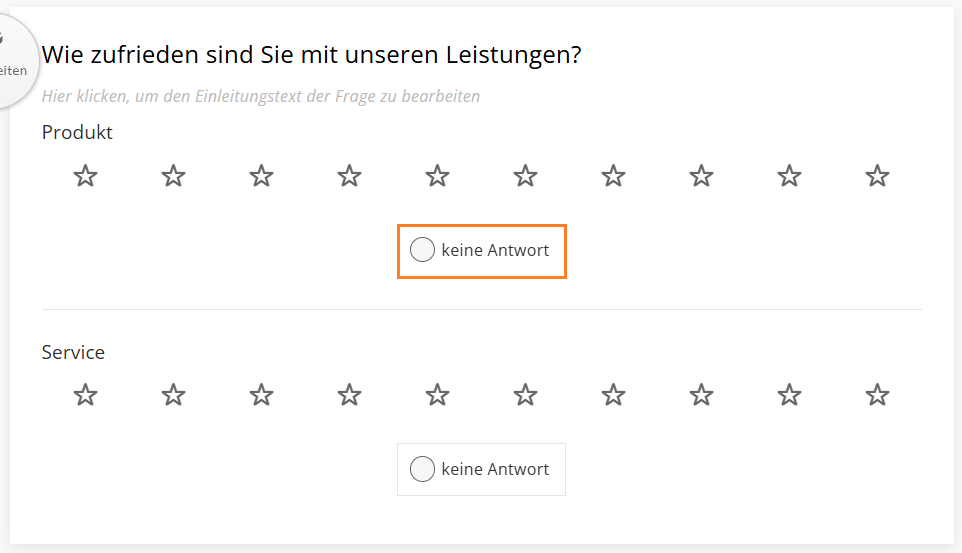Image resolution: width=962 pixels, height=553 pixels.
Task: Select the fifth star for Produkt
Action: (438, 177)
